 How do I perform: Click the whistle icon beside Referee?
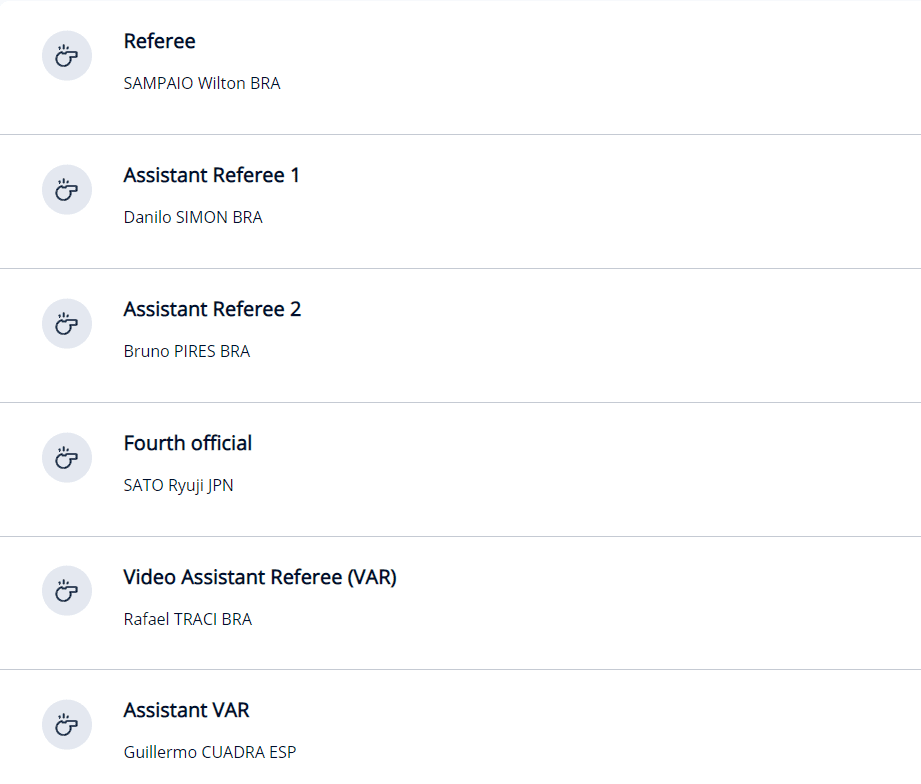[67, 56]
